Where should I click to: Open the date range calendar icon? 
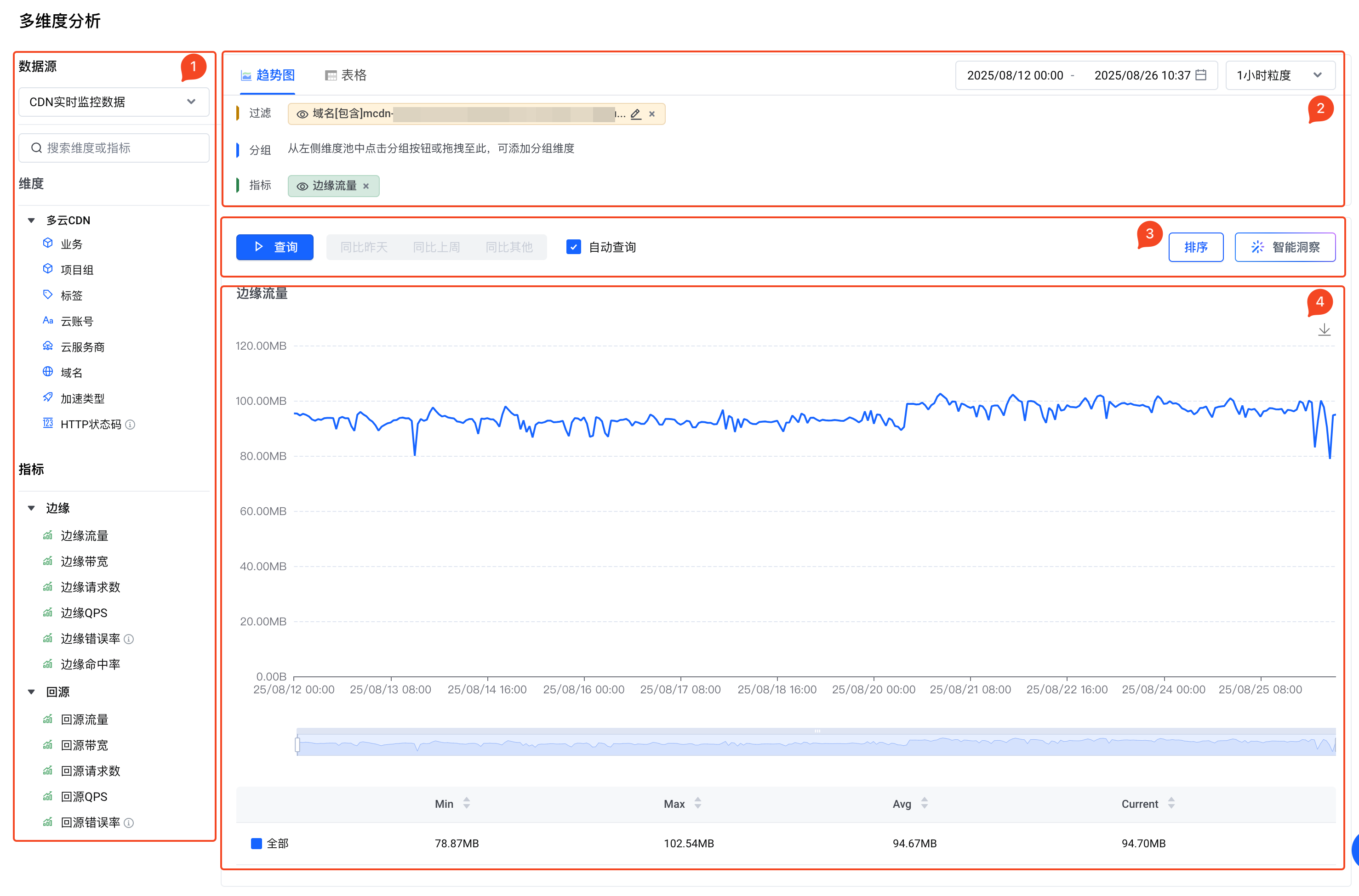point(1201,75)
